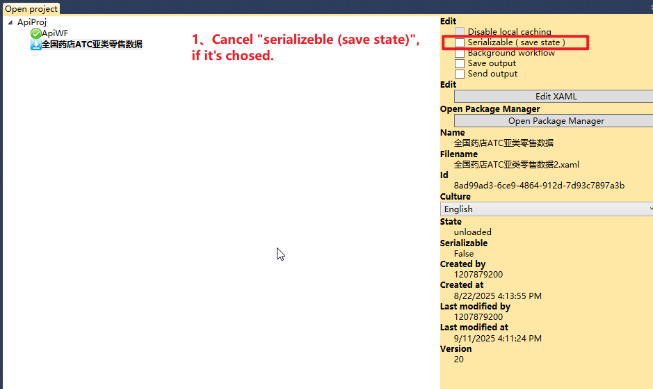Viewport: 653px width, 389px height.
Task: Click the filename 全国药店ATC亚类零售数据2.xaml
Action: (x=516, y=165)
